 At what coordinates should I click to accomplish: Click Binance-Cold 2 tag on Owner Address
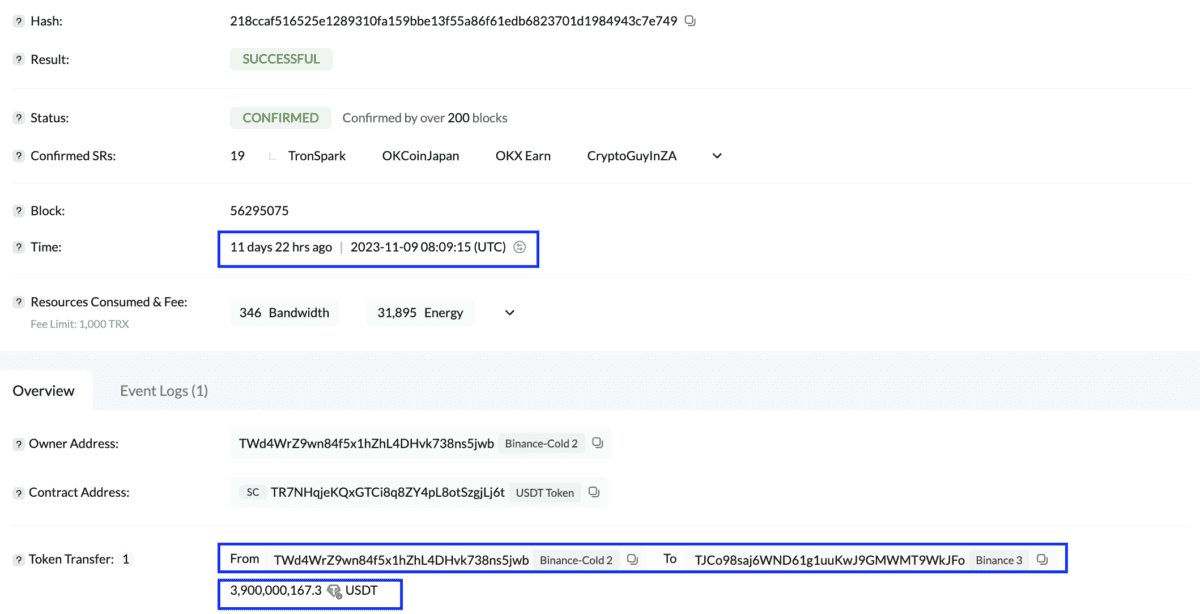(541, 444)
